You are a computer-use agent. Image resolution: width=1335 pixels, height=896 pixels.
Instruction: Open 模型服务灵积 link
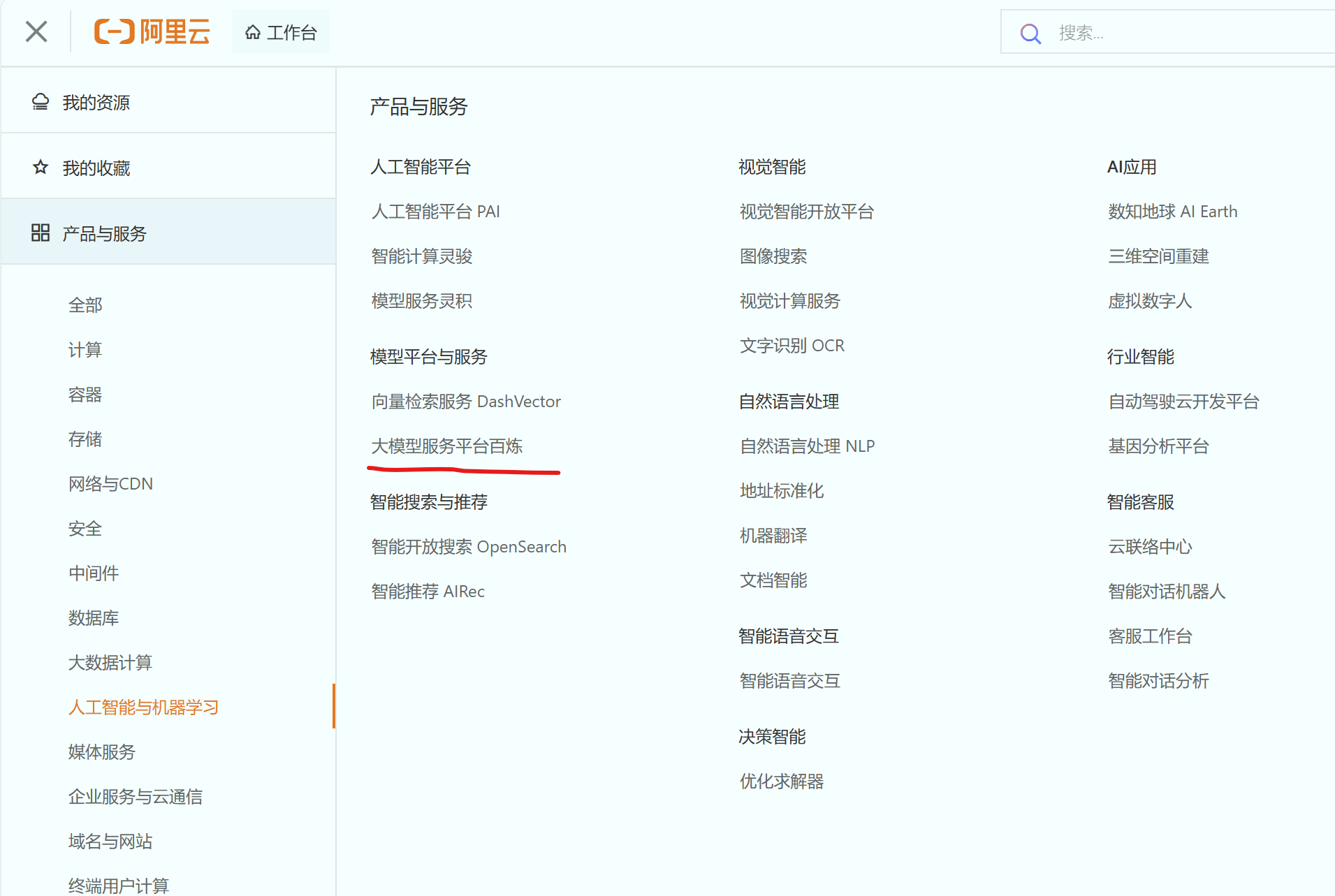click(422, 300)
